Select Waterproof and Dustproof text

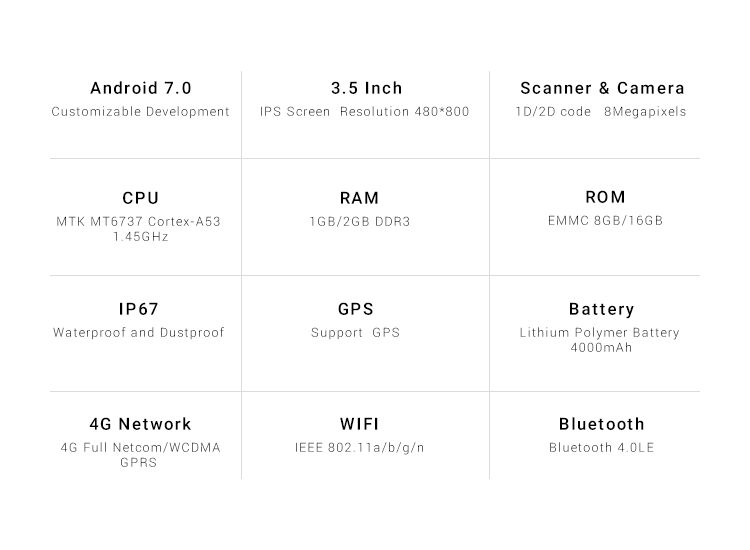[138, 332]
